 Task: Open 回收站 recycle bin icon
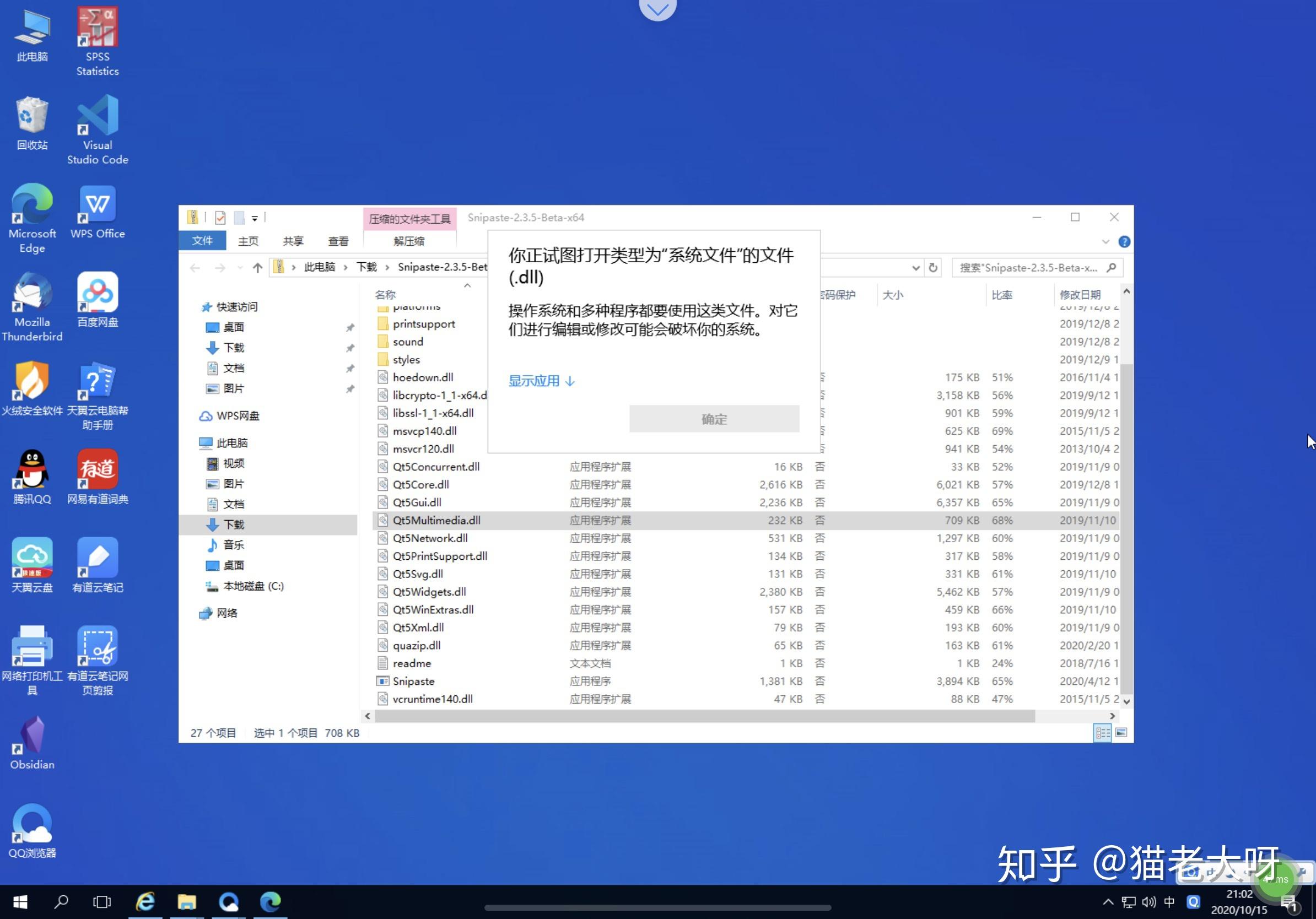[32, 123]
